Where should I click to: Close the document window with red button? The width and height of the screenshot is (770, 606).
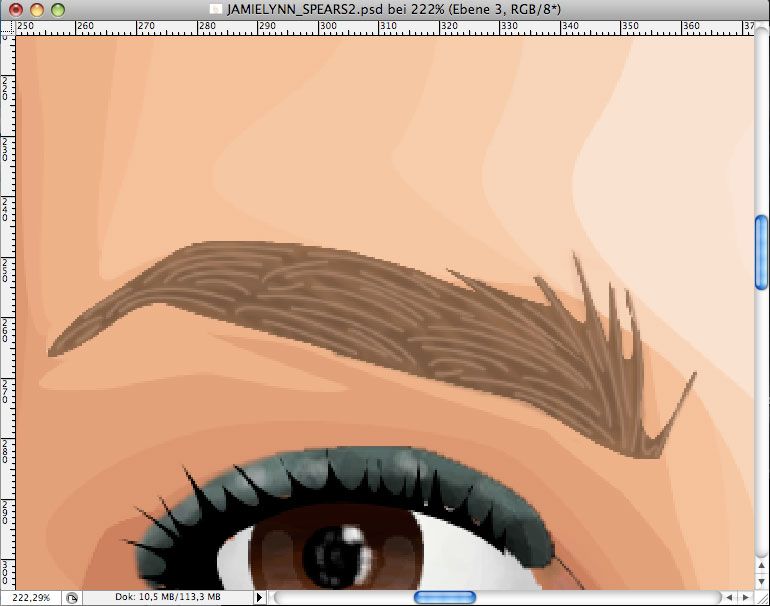coord(16,9)
